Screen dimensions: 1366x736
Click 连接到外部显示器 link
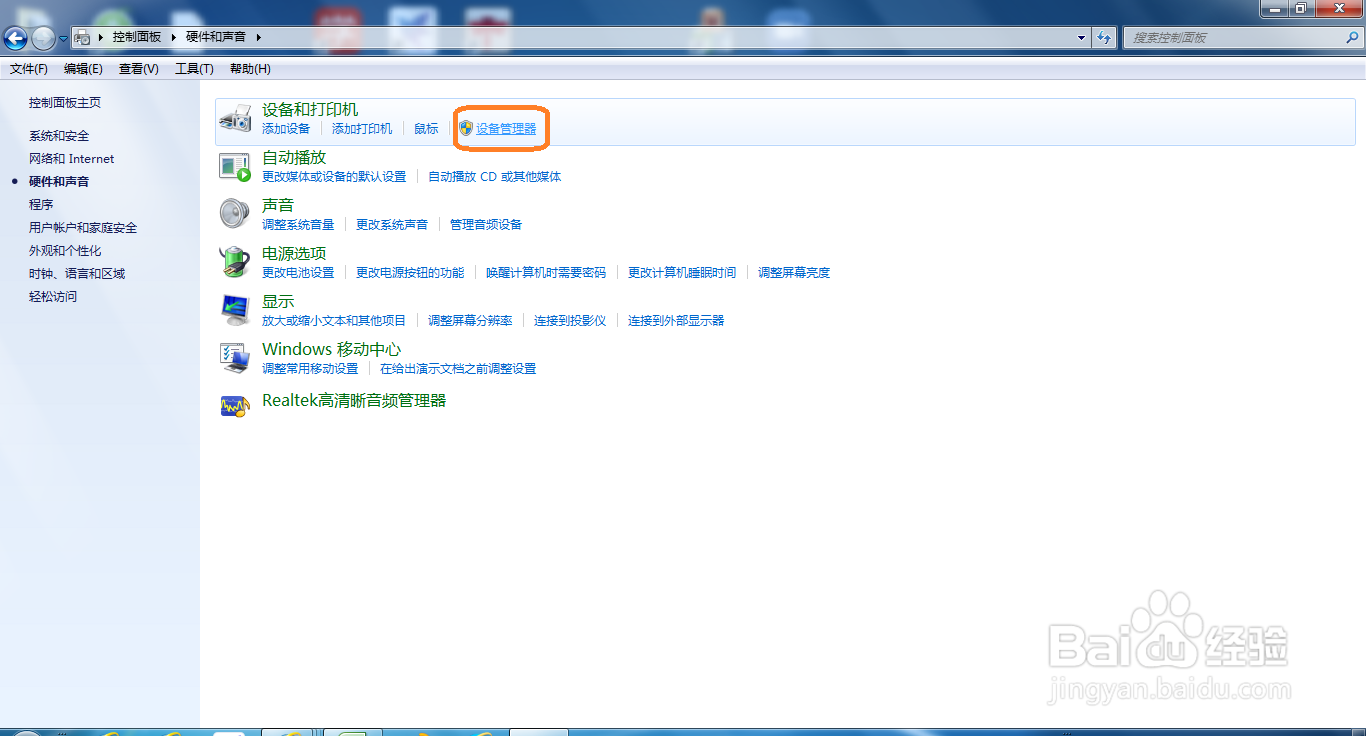point(676,321)
